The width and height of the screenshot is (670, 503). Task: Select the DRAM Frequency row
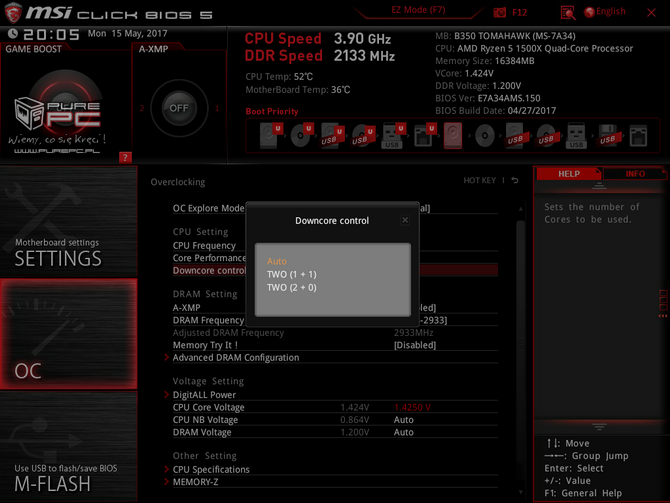(335, 320)
